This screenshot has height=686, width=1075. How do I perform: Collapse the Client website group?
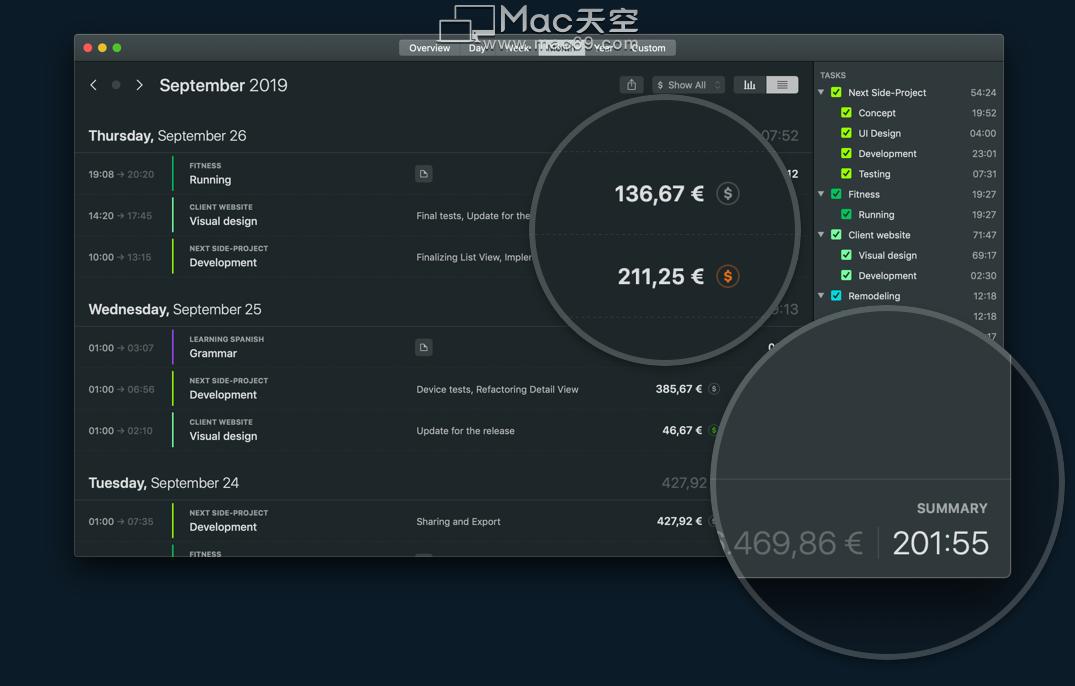[x=821, y=234]
